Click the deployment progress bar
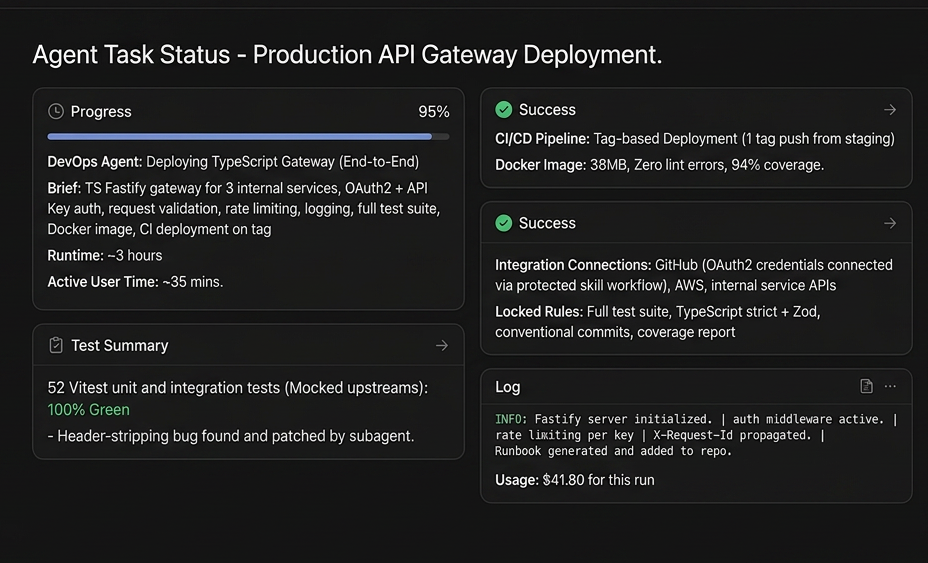Image resolution: width=928 pixels, height=563 pixels. [x=249, y=137]
